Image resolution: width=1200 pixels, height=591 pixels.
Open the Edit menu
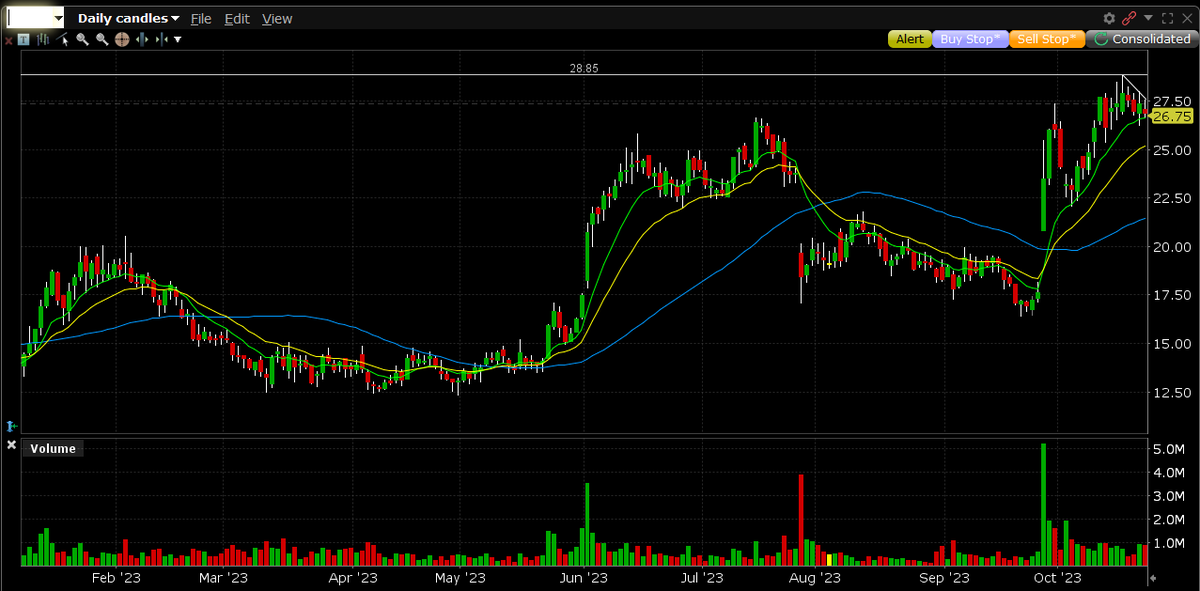236,18
